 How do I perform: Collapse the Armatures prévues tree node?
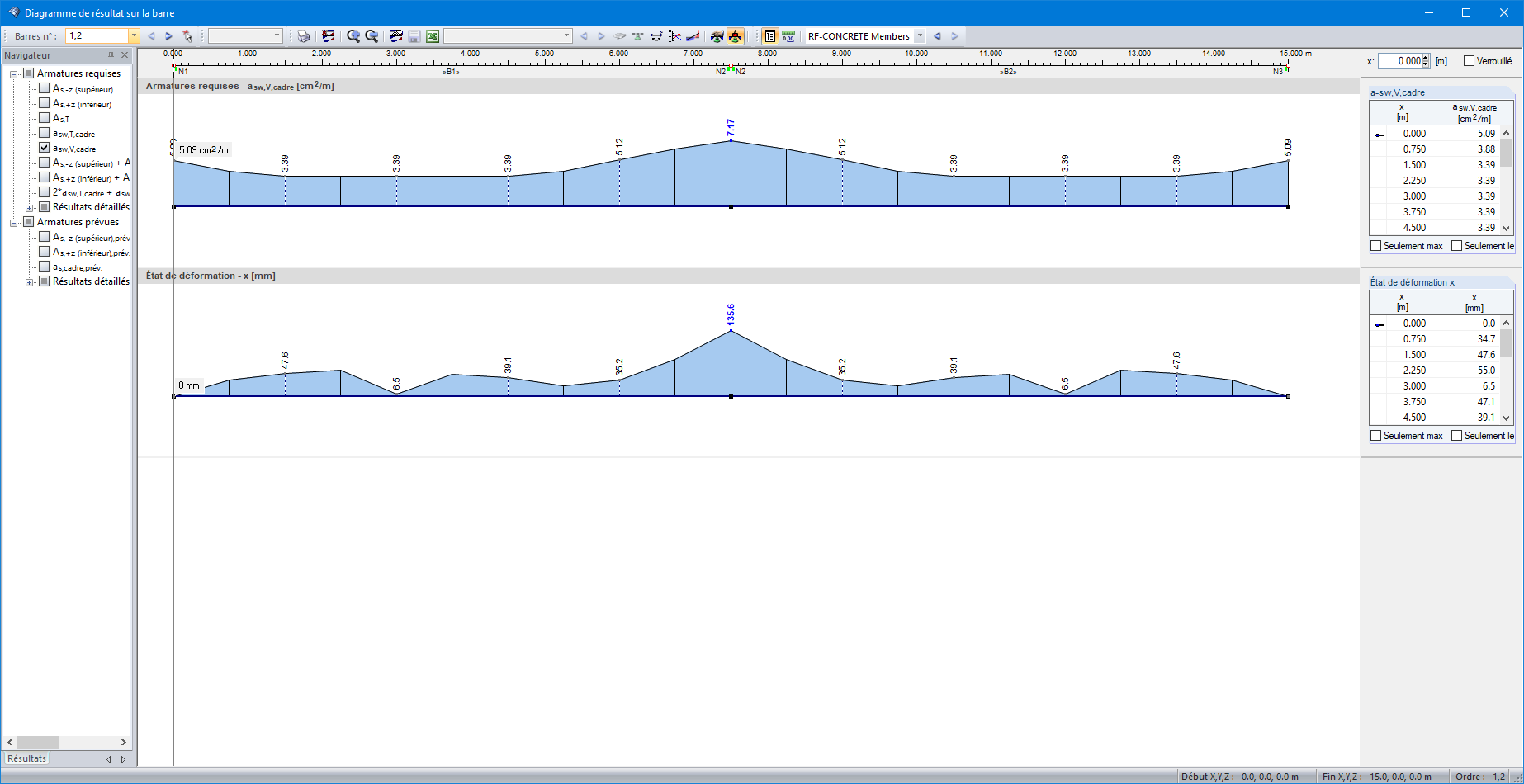click(x=14, y=223)
